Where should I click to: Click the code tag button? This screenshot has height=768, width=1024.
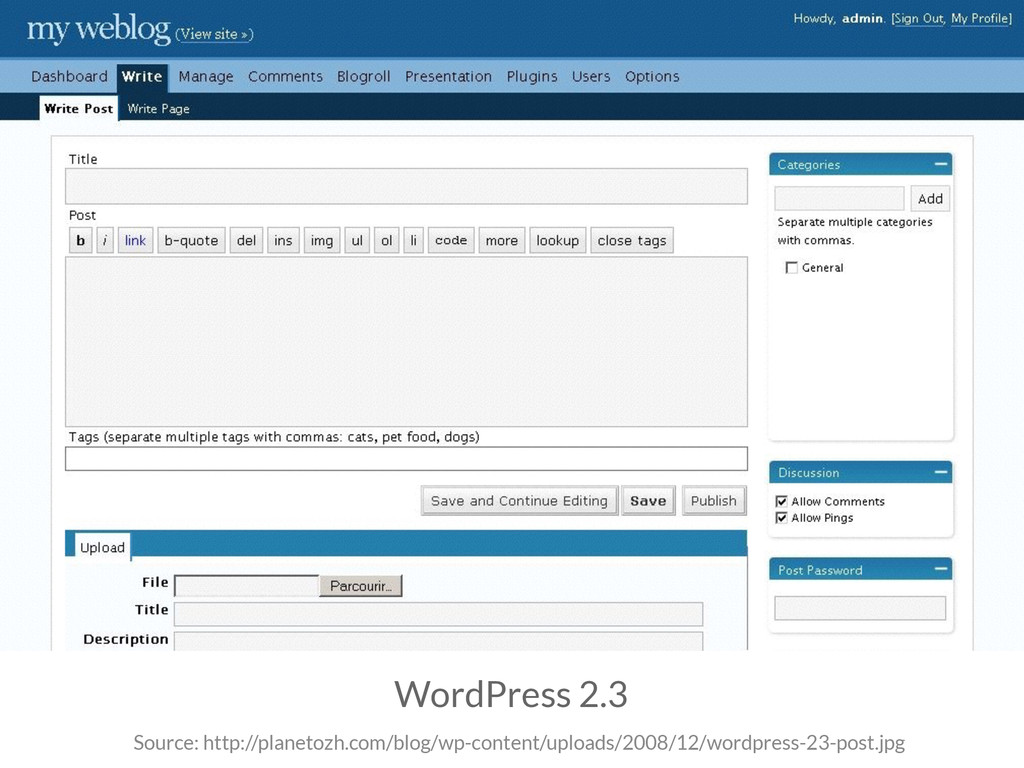click(x=451, y=240)
